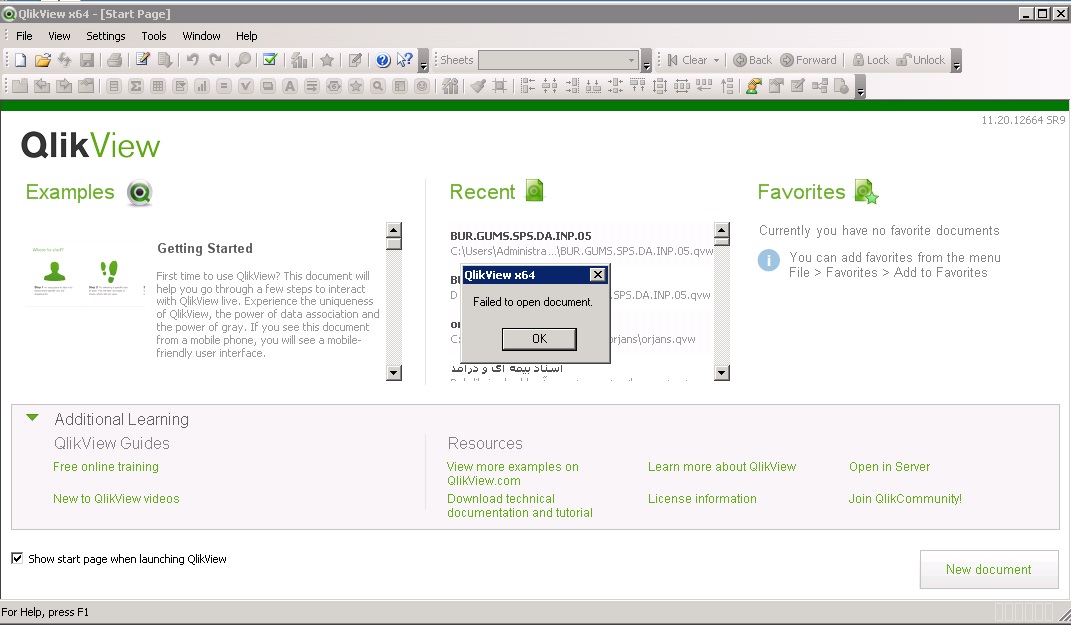Open the File menu
Screen dimensions: 1071x625
24,36
